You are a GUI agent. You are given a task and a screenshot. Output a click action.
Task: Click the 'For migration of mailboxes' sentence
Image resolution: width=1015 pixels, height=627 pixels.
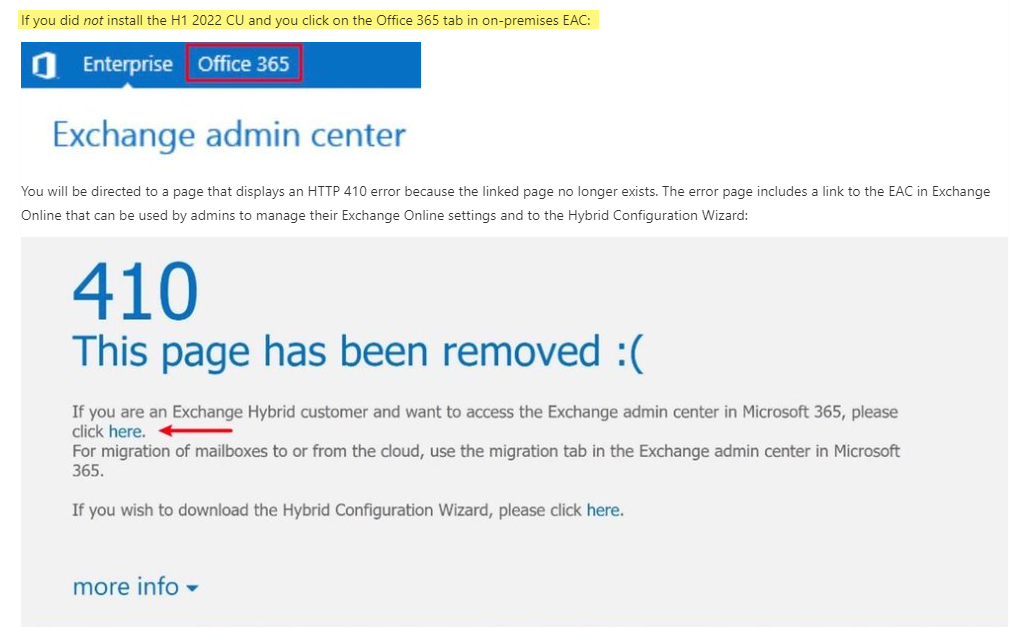[486, 461]
